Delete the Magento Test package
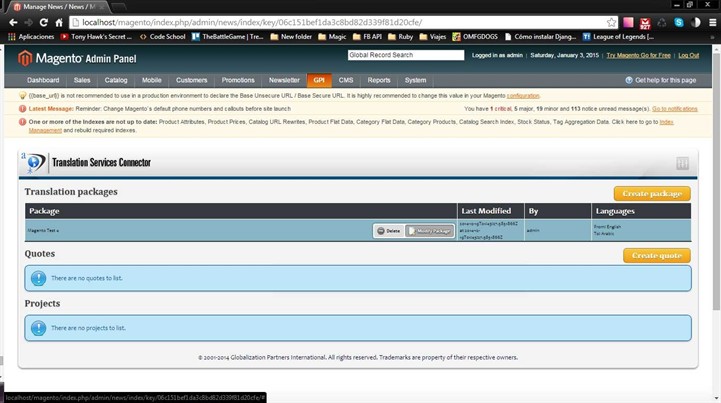The height and width of the screenshot is (403, 721). coord(389,231)
